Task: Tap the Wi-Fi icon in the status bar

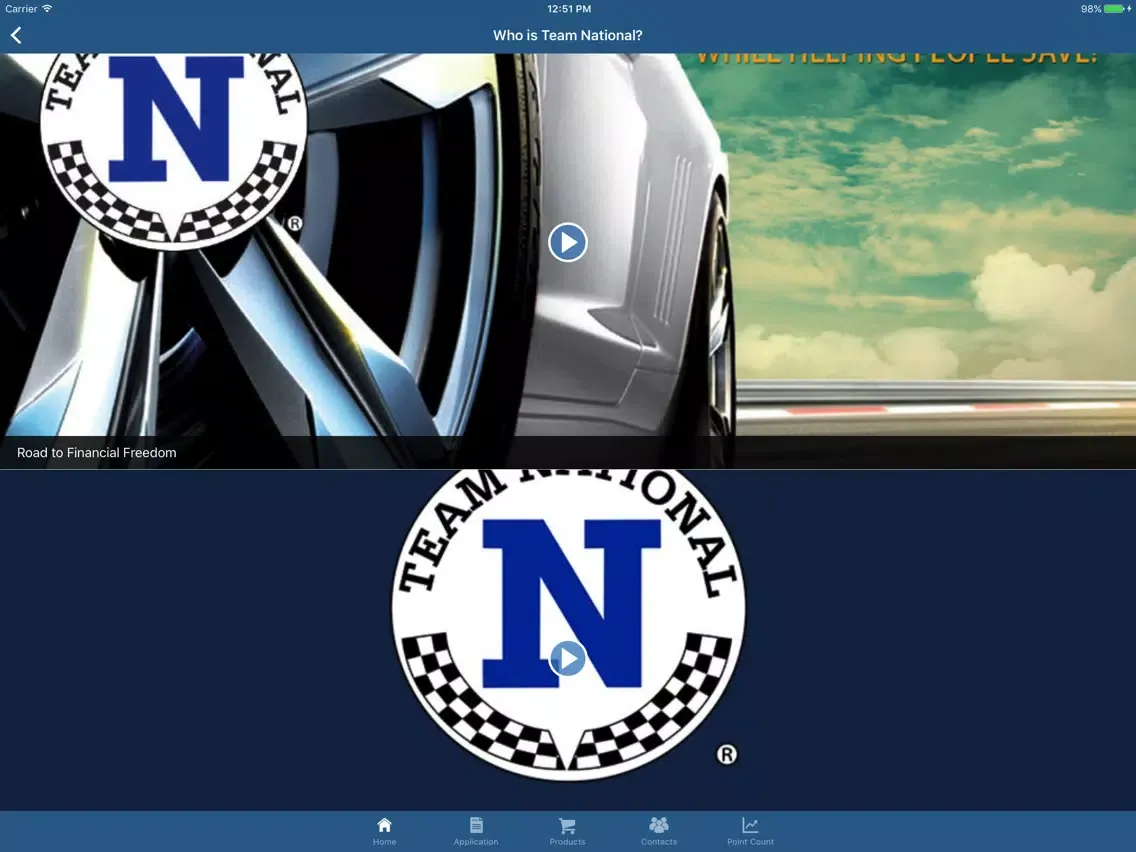Action: point(47,9)
